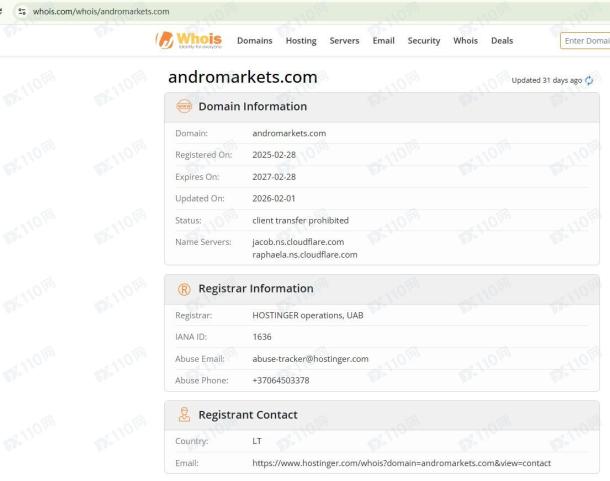Image resolution: width=610 pixels, height=481 pixels.
Task: Click the refresh icon next to Updated 31 days ago
Action: tap(589, 81)
